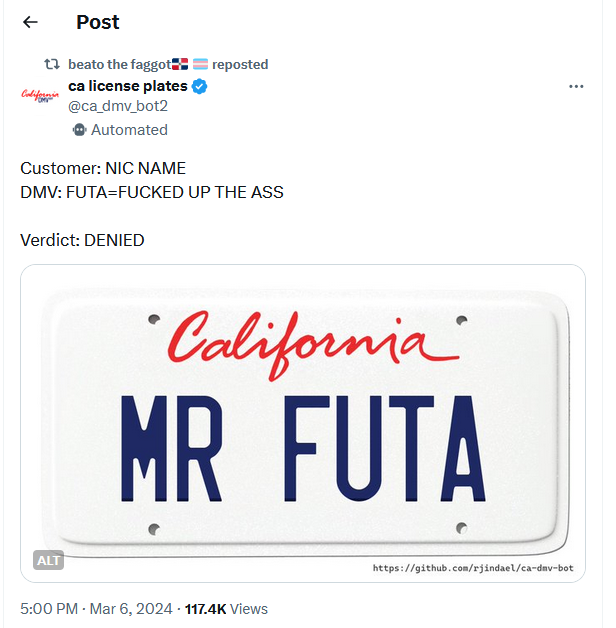
Task: Click the Post page heading
Action: coord(96,22)
